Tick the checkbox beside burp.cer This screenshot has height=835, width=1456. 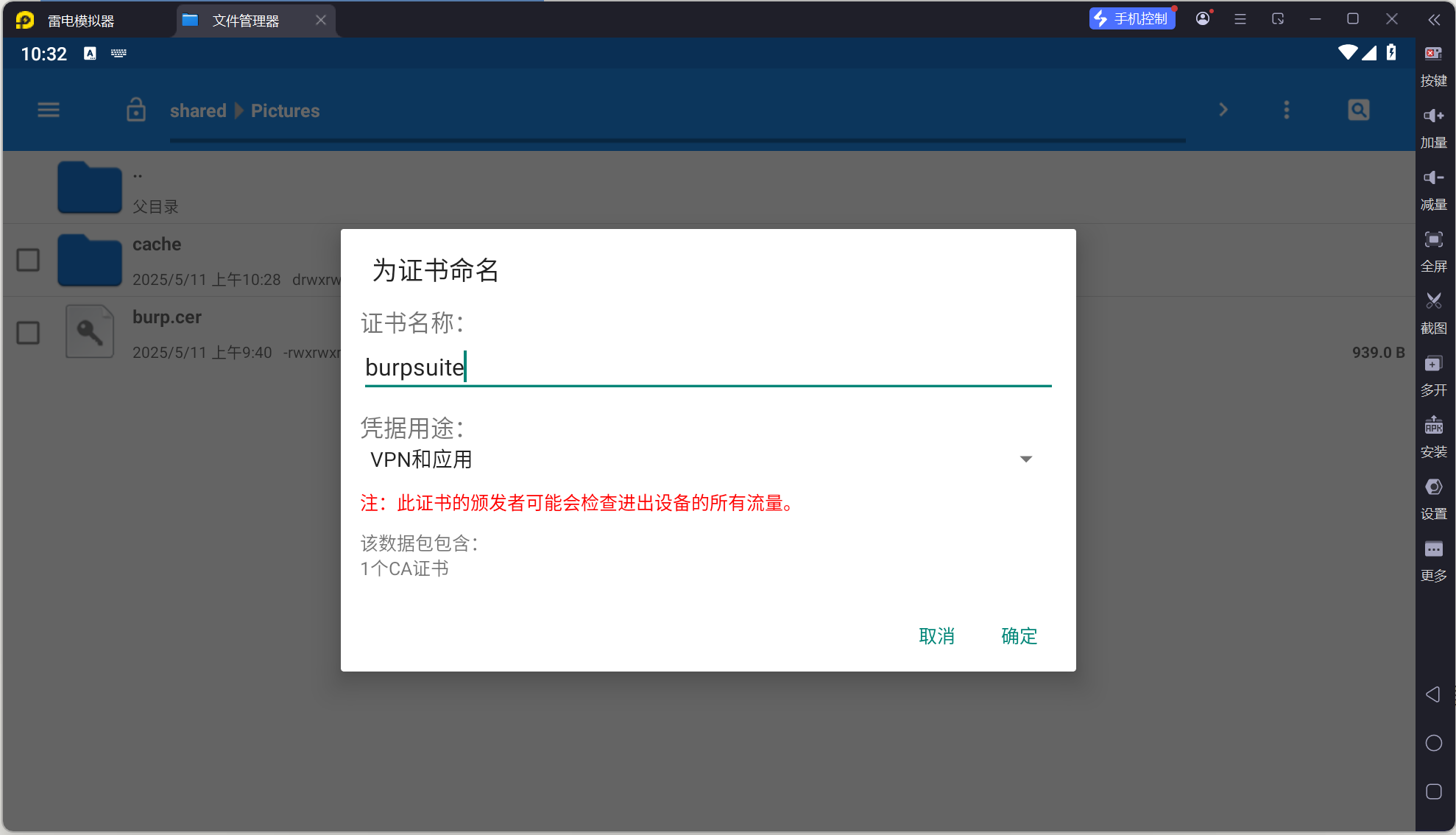pyautogui.click(x=28, y=333)
